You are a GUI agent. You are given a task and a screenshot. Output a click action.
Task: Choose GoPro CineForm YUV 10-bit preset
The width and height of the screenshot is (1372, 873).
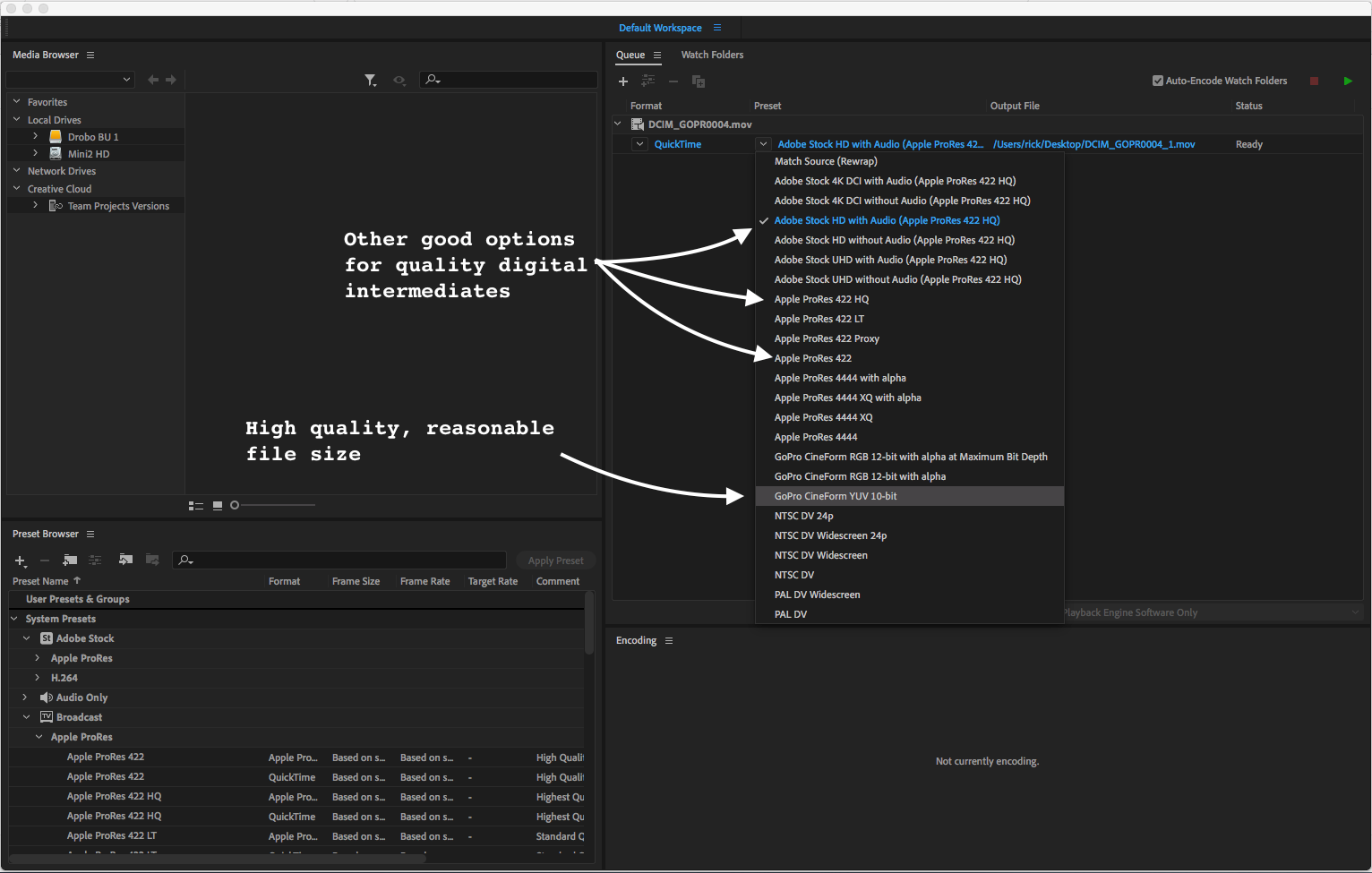pyautogui.click(x=836, y=496)
